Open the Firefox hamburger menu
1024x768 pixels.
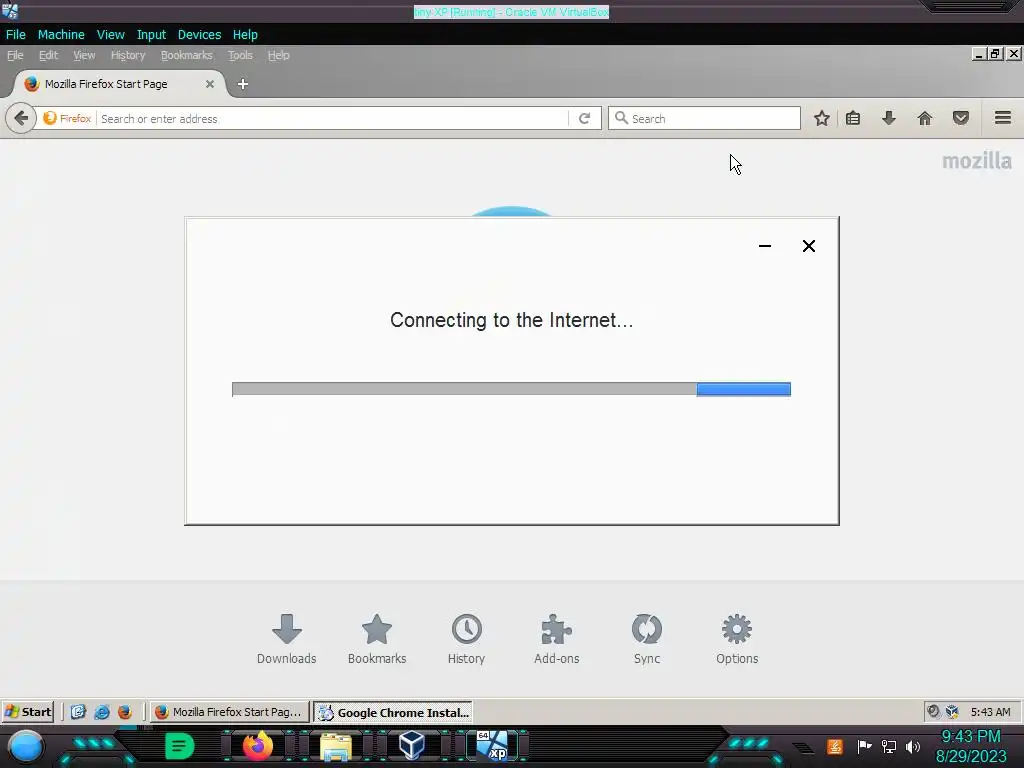(x=1003, y=118)
